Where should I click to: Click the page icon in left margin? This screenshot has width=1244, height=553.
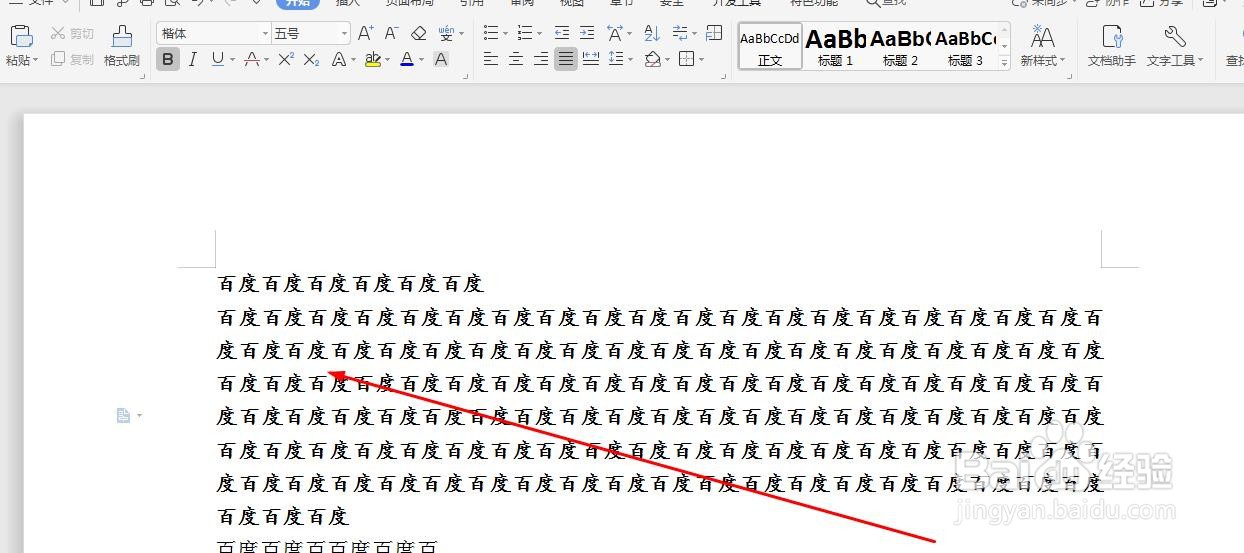coord(123,415)
